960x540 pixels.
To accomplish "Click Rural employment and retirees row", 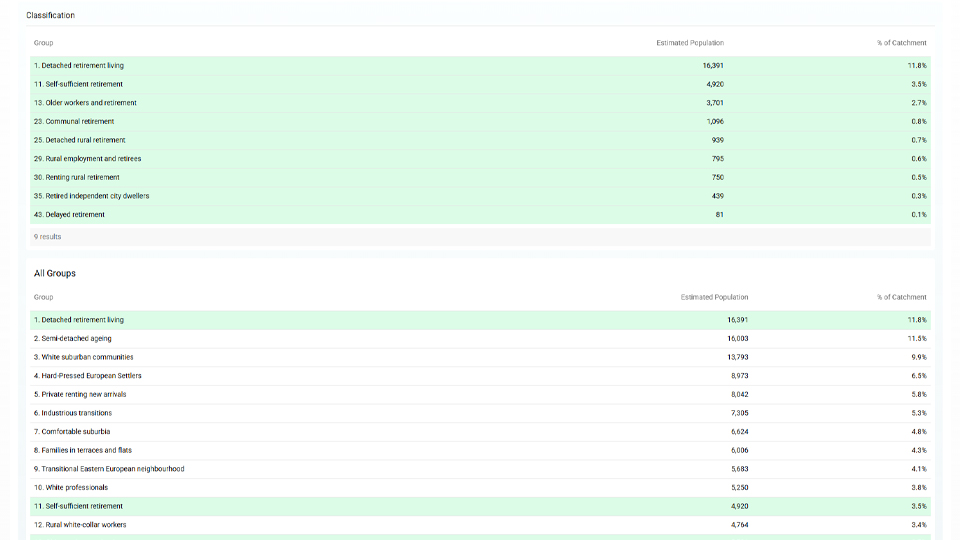I will [x=87, y=159].
